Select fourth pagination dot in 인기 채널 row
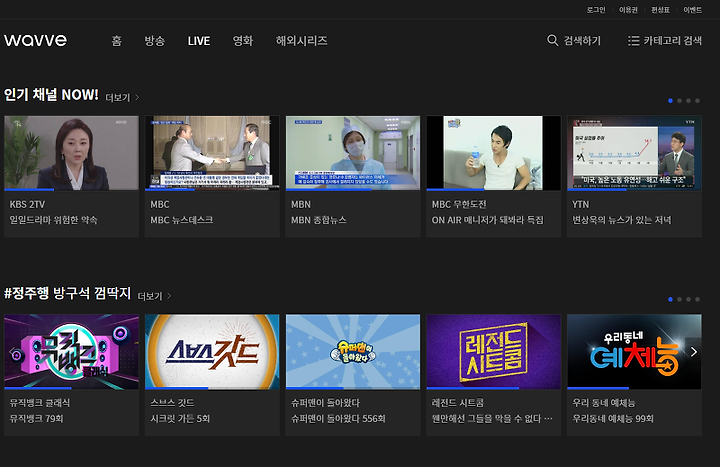This screenshot has height=467, width=720. pyautogui.click(x=698, y=101)
